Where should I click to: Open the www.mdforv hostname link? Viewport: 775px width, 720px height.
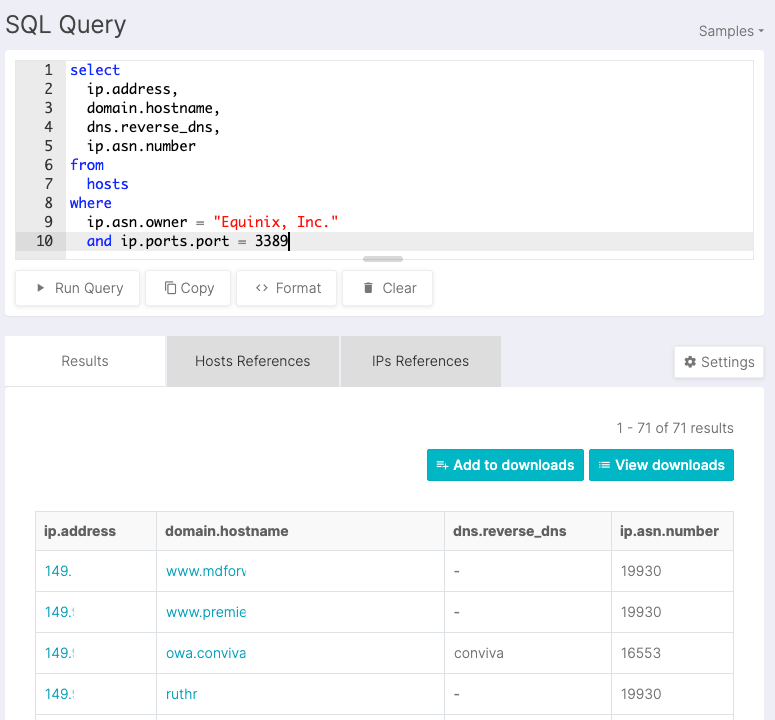206,571
